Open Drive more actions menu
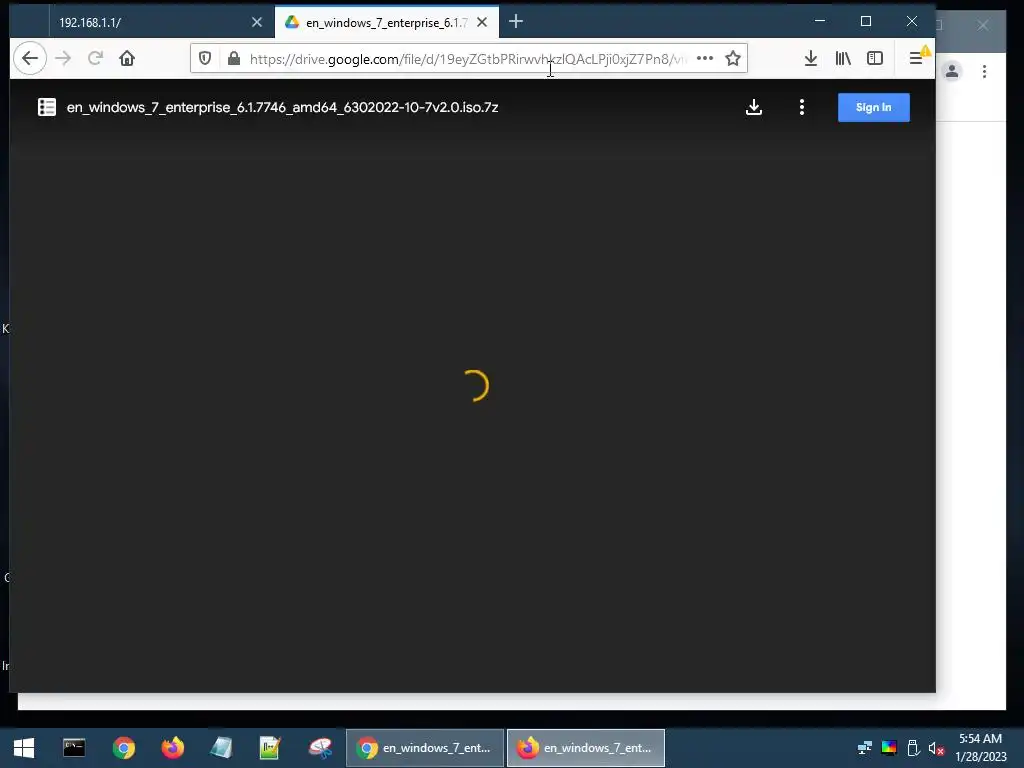1024x768 pixels. [802, 107]
